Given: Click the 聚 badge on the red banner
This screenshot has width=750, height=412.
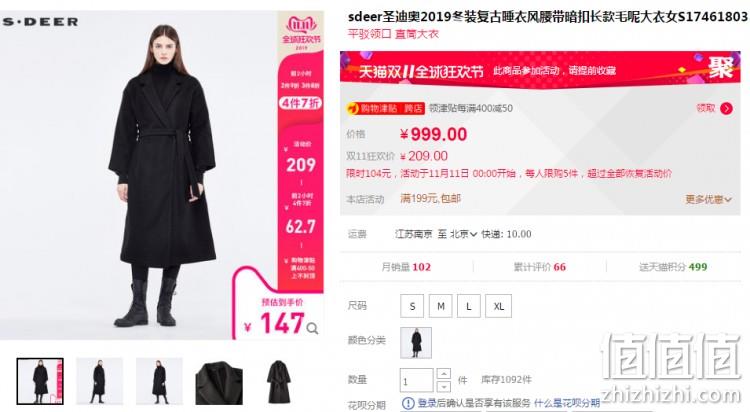Looking at the screenshot, I should (720, 68).
